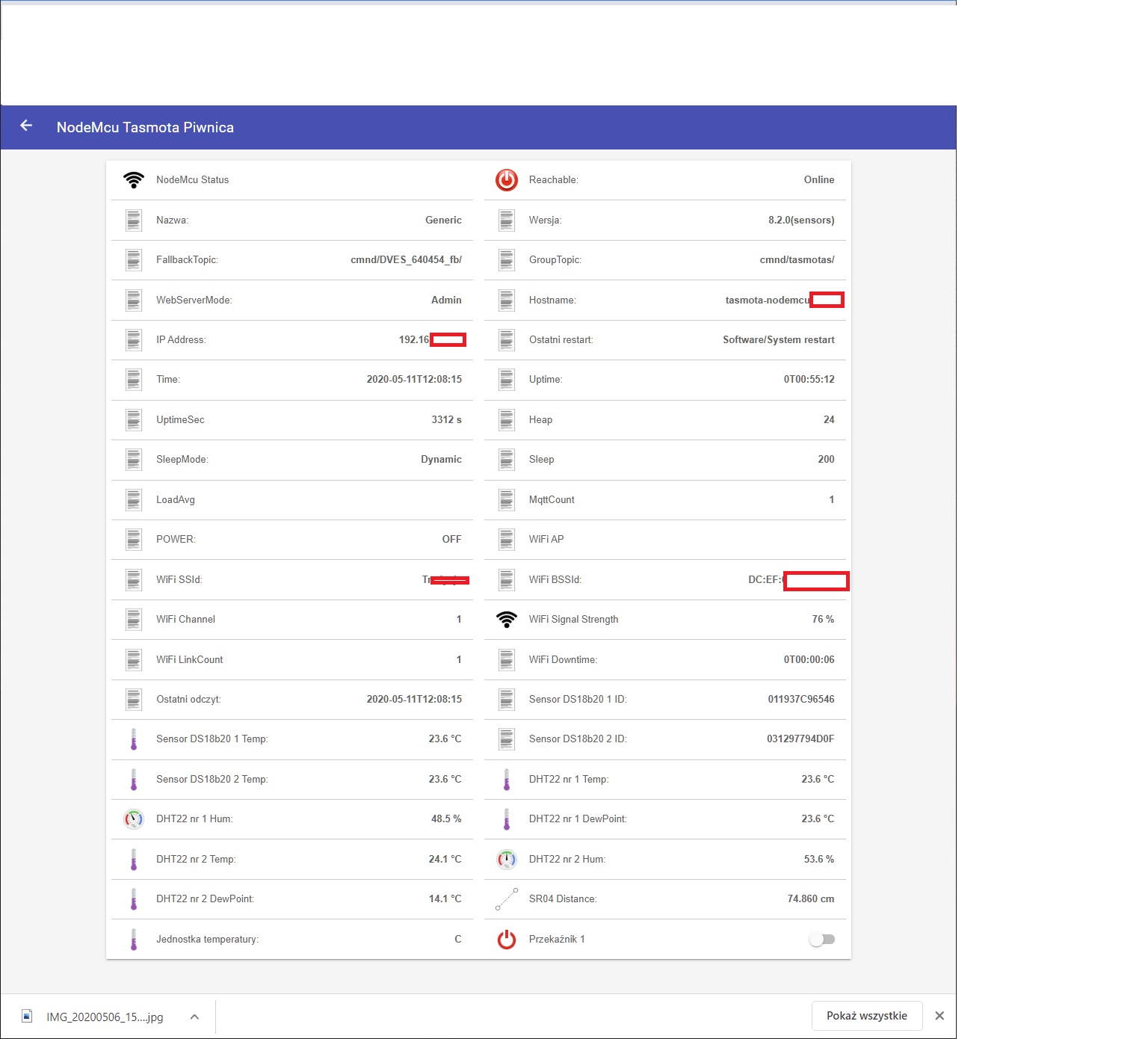Click the WiFi BSSId row icon
This screenshot has height=1039, width=1148.
507,580
